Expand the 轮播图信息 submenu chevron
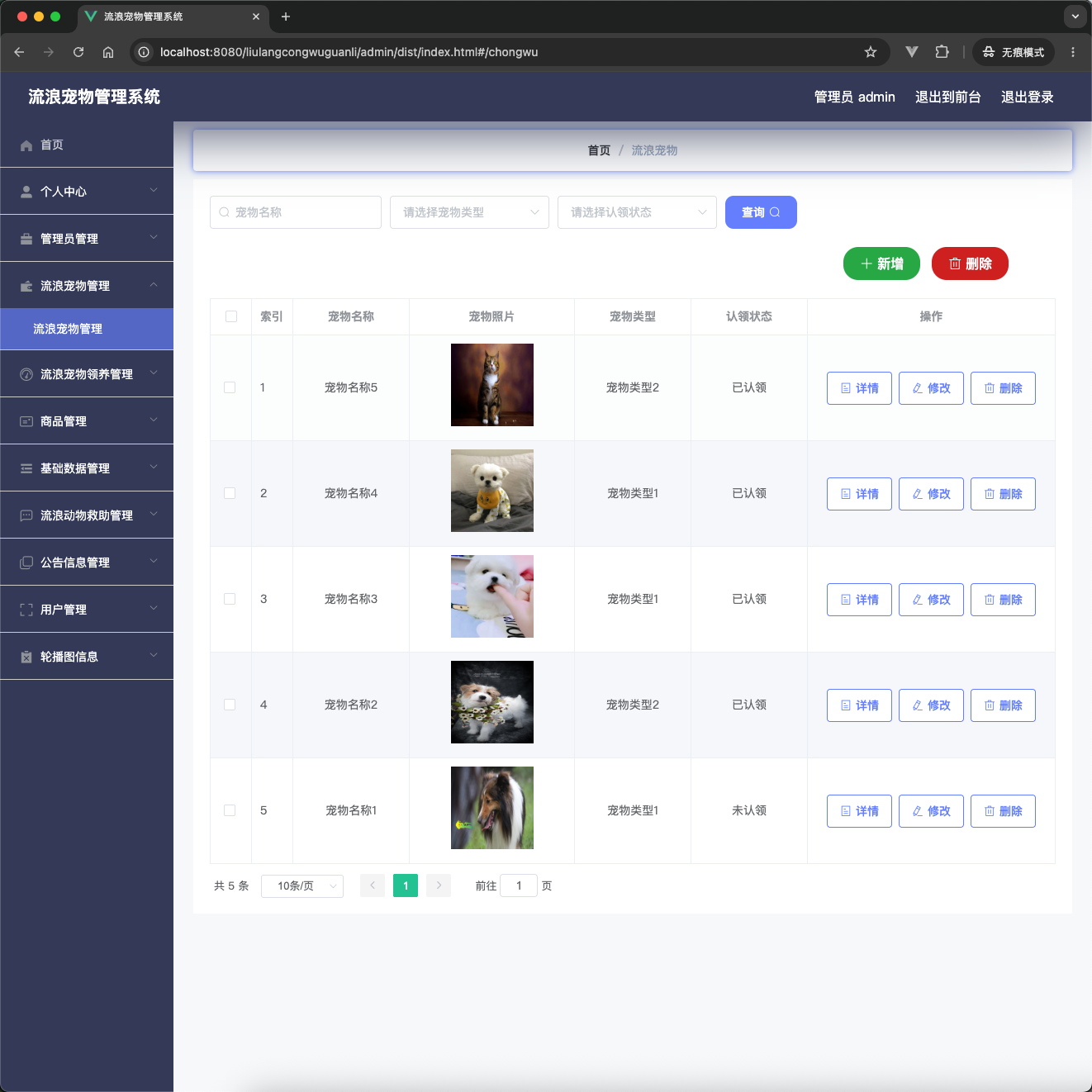This screenshot has height=1092, width=1092. pyautogui.click(x=154, y=655)
